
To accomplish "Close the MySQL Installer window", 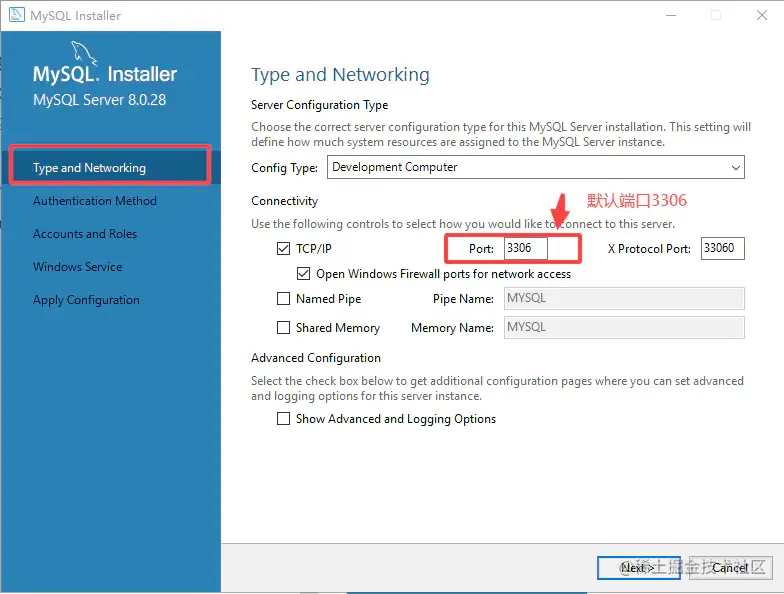I will [762, 16].
